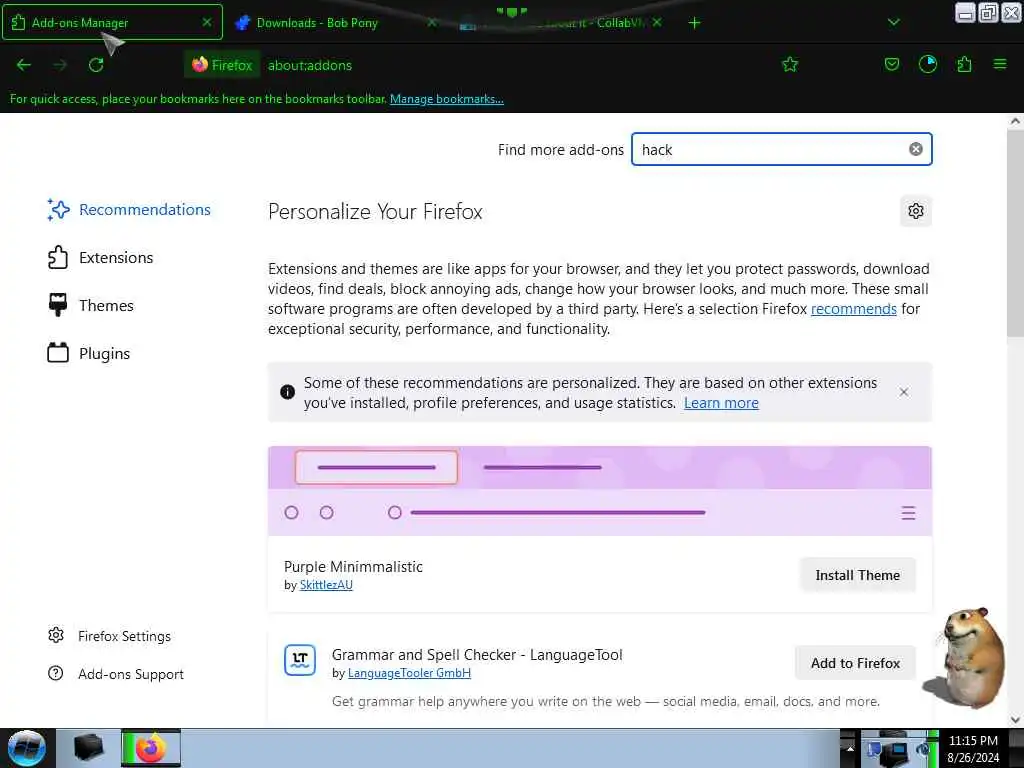Open the Firefox hamburger application menu

pos(1000,64)
